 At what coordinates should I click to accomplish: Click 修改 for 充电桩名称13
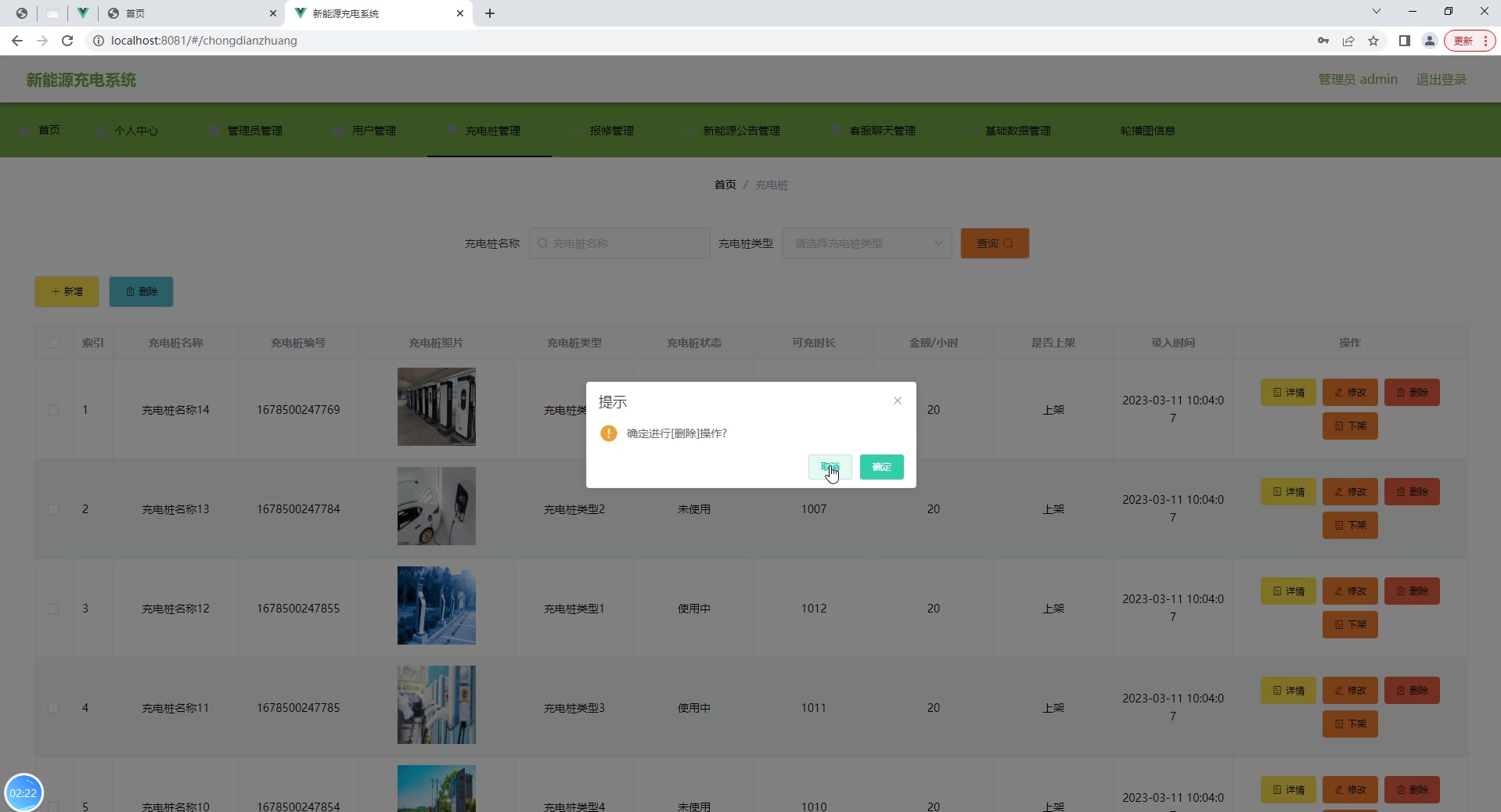pyautogui.click(x=1350, y=492)
